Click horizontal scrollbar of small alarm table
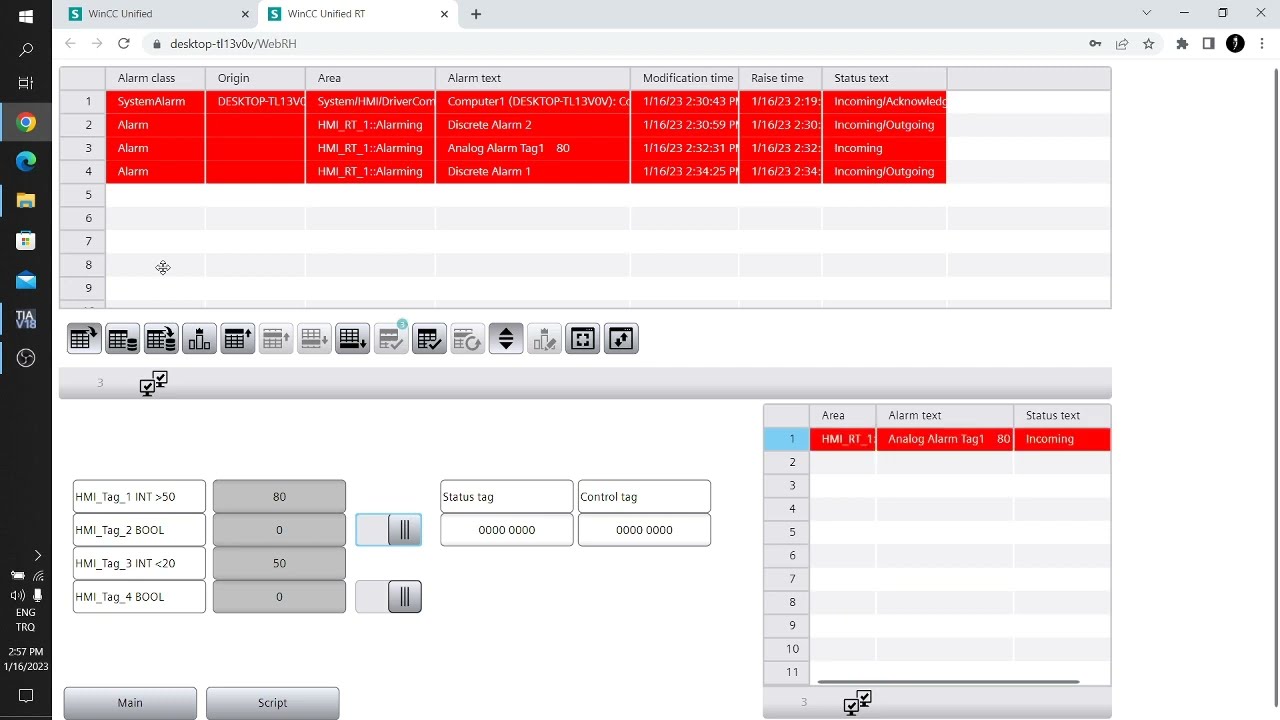Image resolution: width=1280 pixels, height=720 pixels. (948, 682)
